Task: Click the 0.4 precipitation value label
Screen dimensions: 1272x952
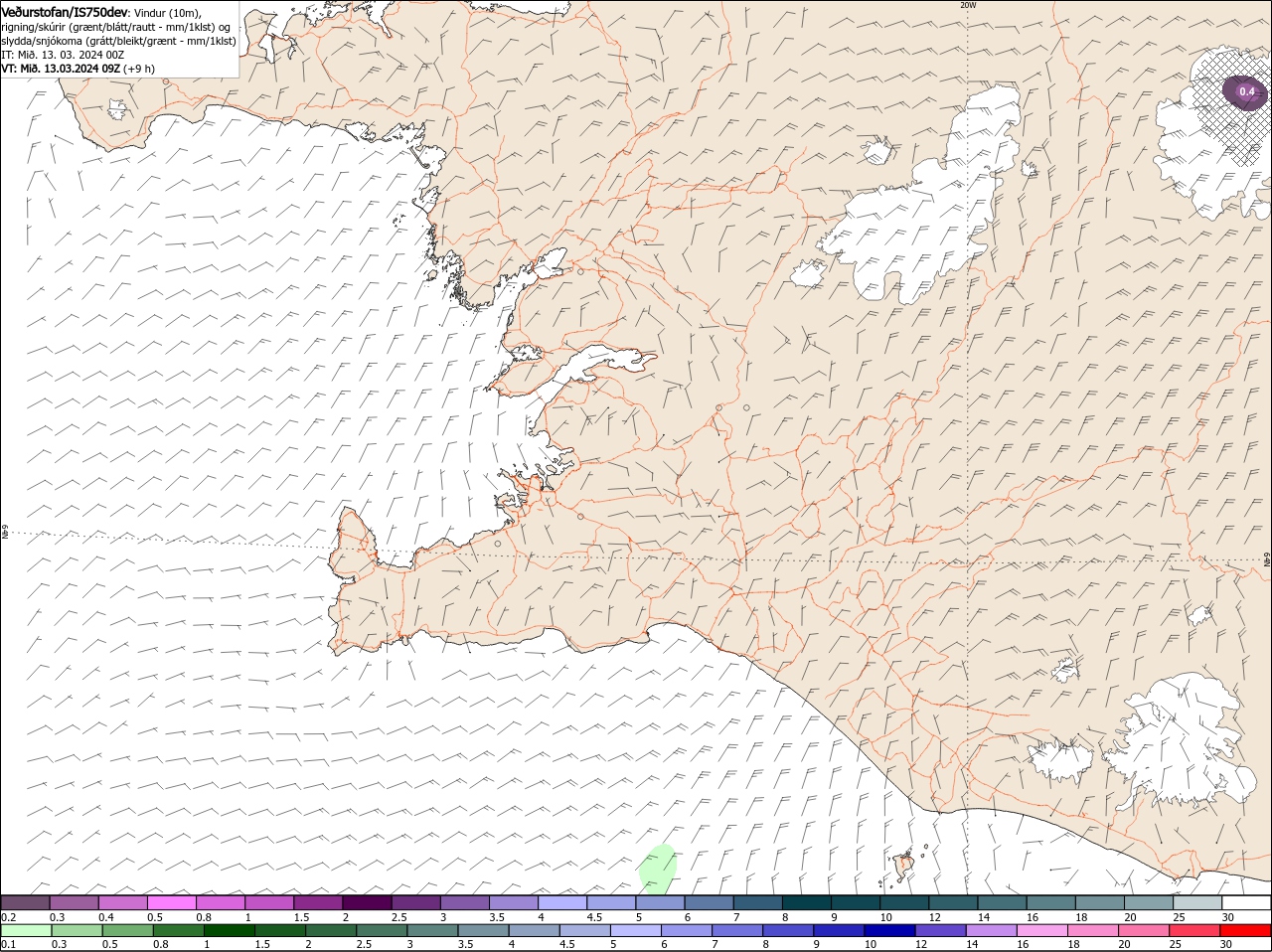Action: tap(1247, 91)
